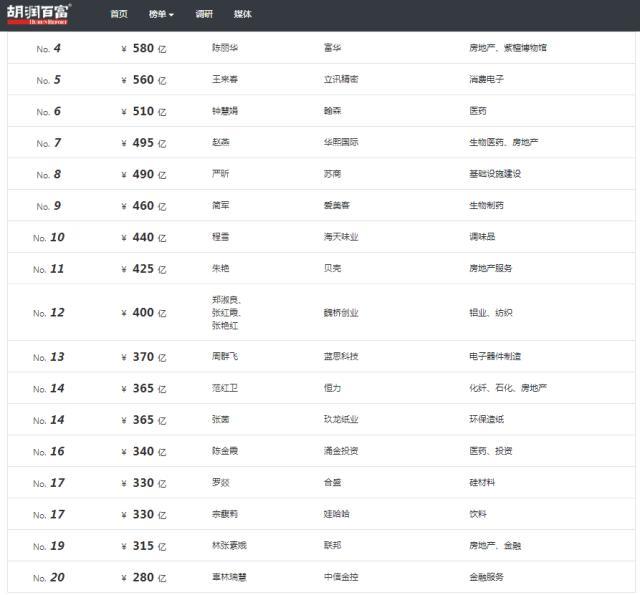
Task: Click the name 王来春 in row 5
Action: (225, 79)
